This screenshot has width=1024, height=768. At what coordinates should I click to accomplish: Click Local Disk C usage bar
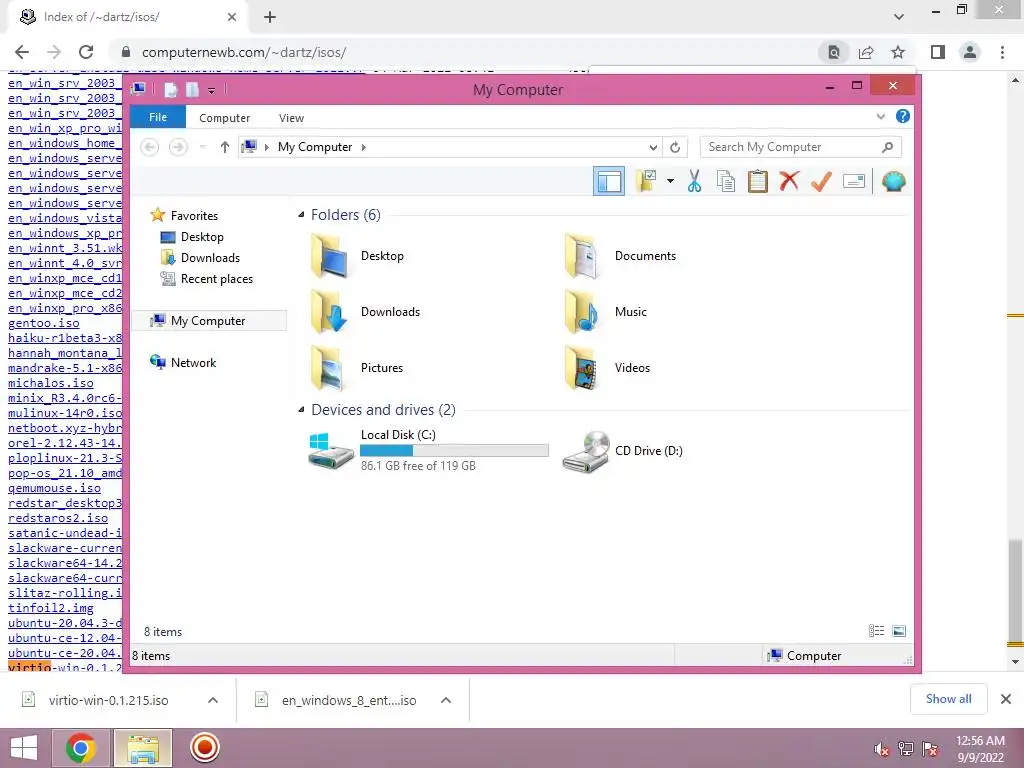click(x=454, y=451)
